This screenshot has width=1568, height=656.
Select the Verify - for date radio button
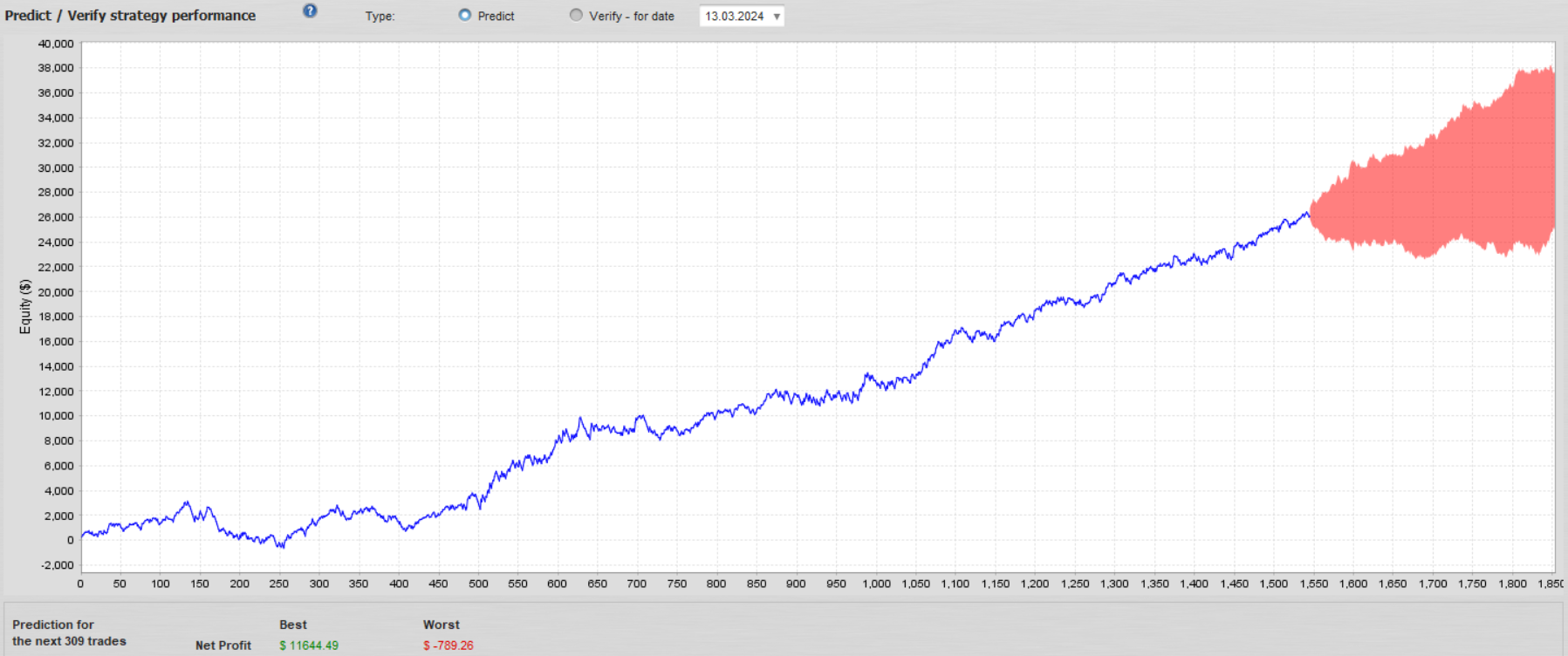coord(576,15)
